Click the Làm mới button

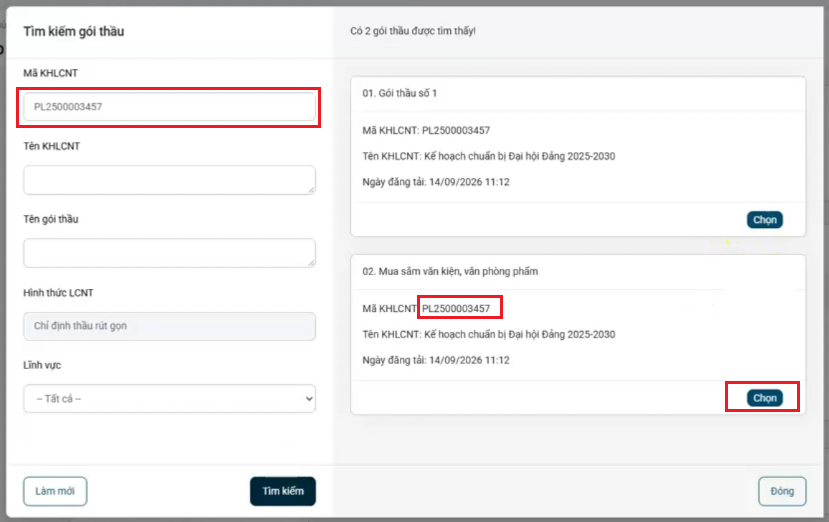coord(55,491)
